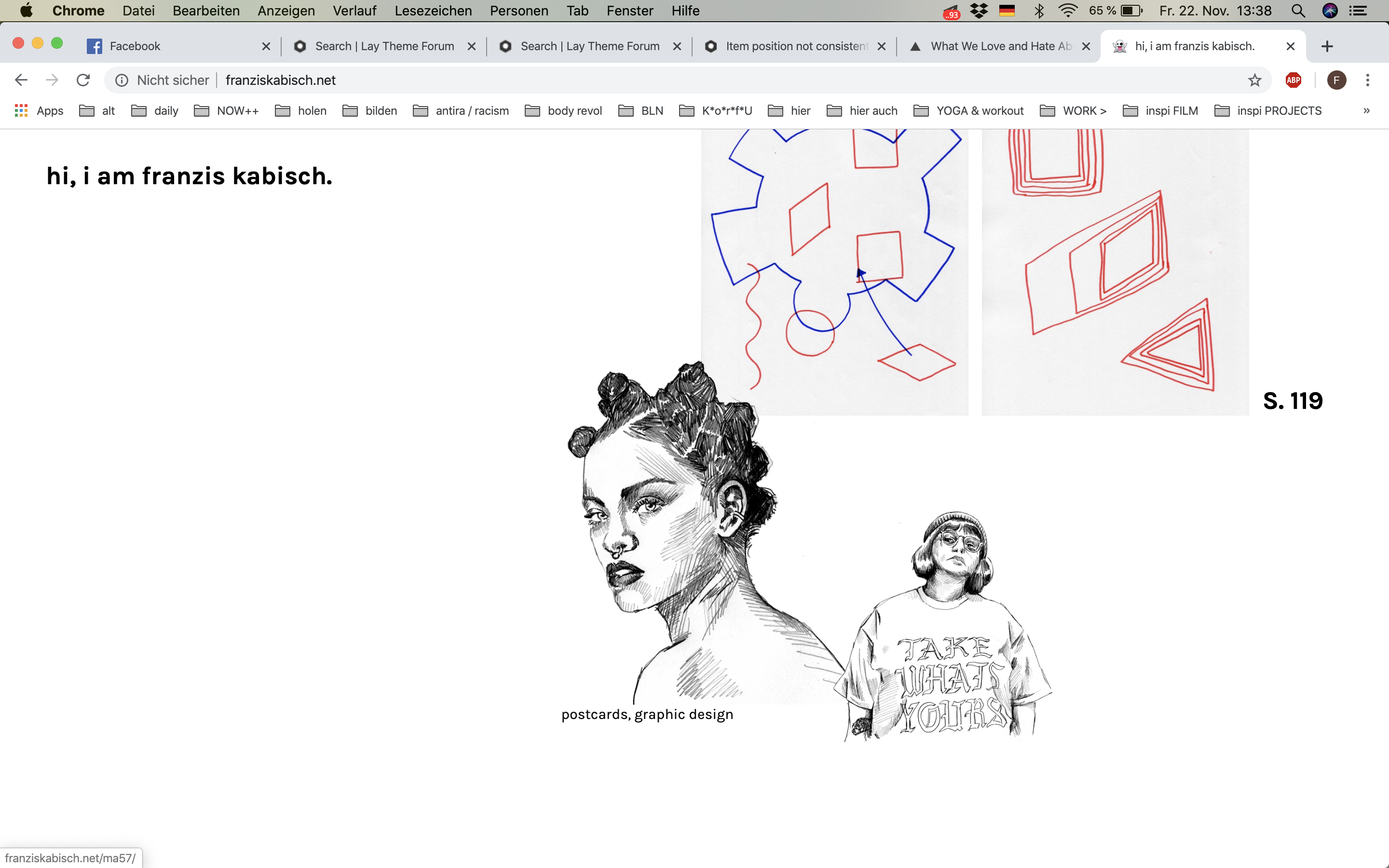1389x868 pixels.
Task: Open the Chrome profile avatar
Action: click(x=1336, y=80)
